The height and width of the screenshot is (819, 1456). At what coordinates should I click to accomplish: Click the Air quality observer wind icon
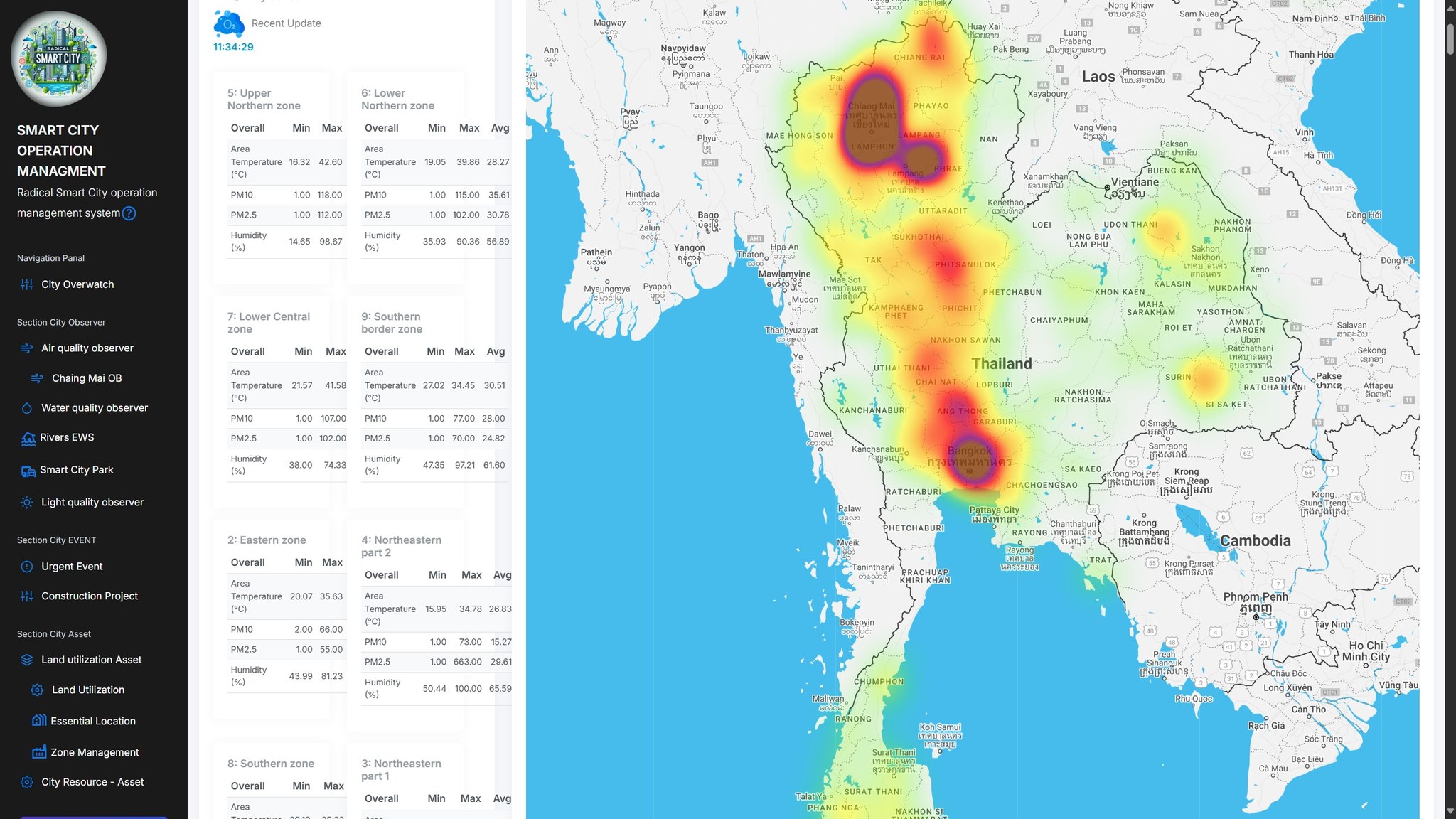[27, 348]
